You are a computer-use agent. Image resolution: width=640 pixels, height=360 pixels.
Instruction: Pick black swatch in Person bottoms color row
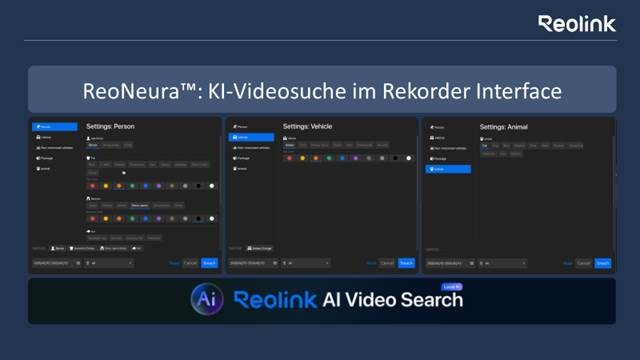(x=198, y=219)
